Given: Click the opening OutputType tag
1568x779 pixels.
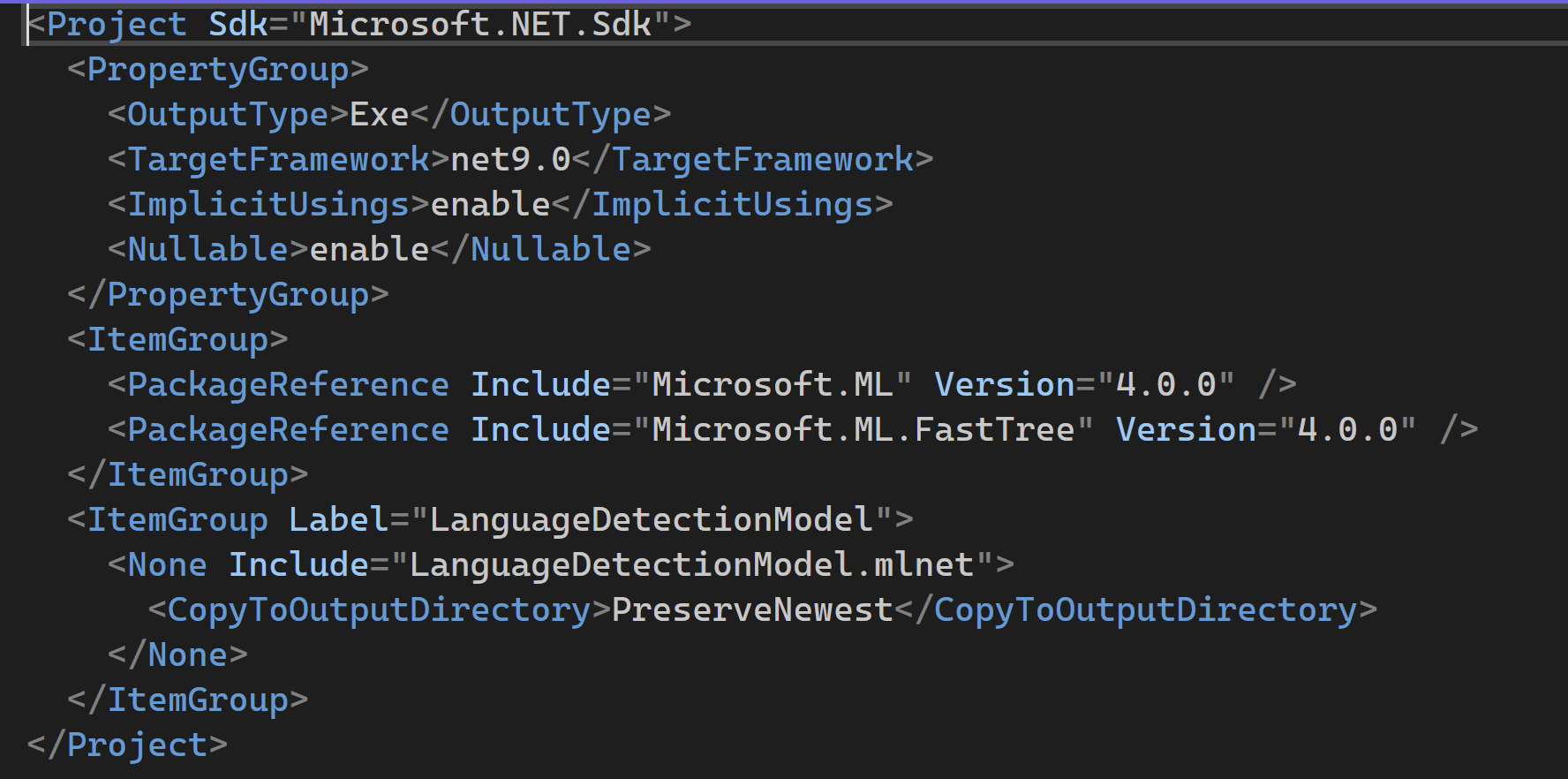Looking at the screenshot, I should point(229,114).
